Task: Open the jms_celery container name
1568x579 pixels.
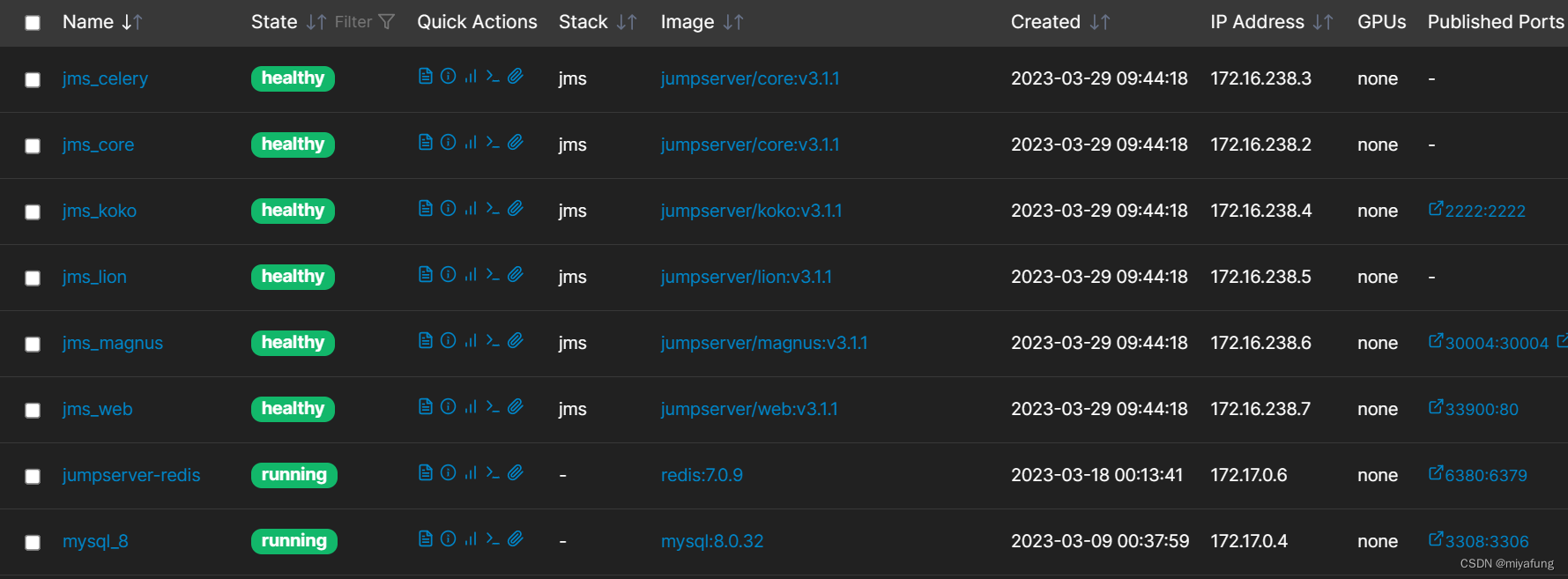Action: point(105,78)
